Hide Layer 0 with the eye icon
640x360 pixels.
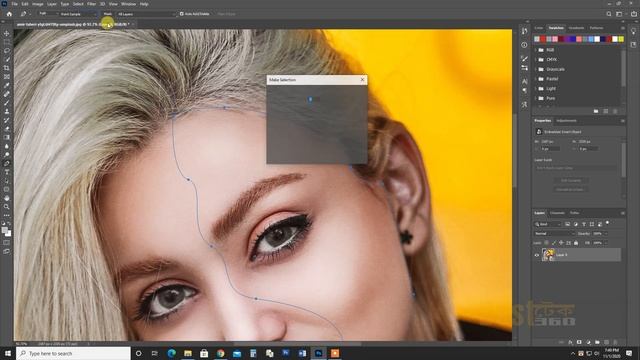click(537, 255)
